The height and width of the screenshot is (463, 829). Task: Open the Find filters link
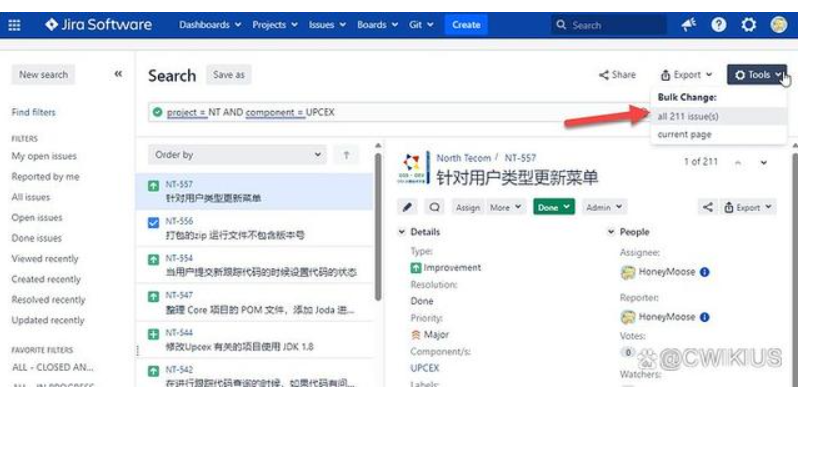coord(33,112)
